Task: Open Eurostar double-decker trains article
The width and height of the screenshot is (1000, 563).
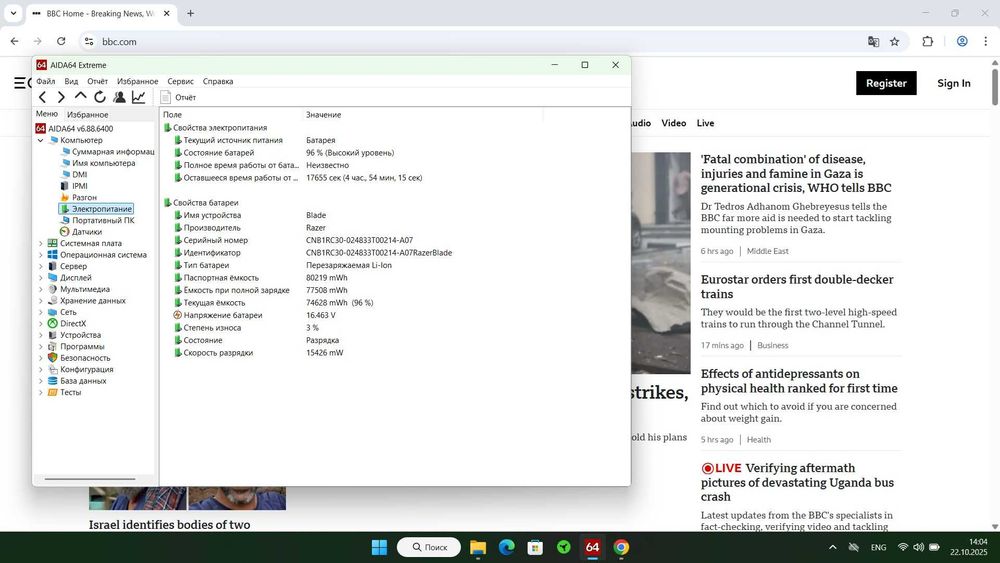Action: 797,286
